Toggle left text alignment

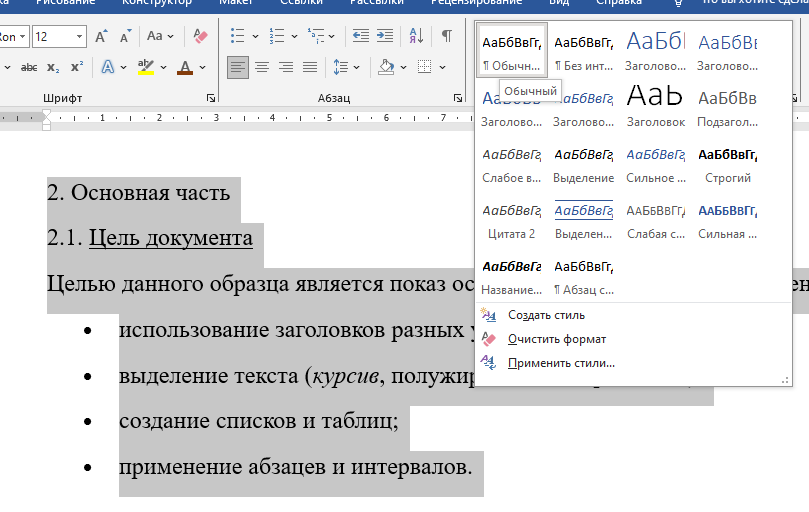(x=237, y=67)
